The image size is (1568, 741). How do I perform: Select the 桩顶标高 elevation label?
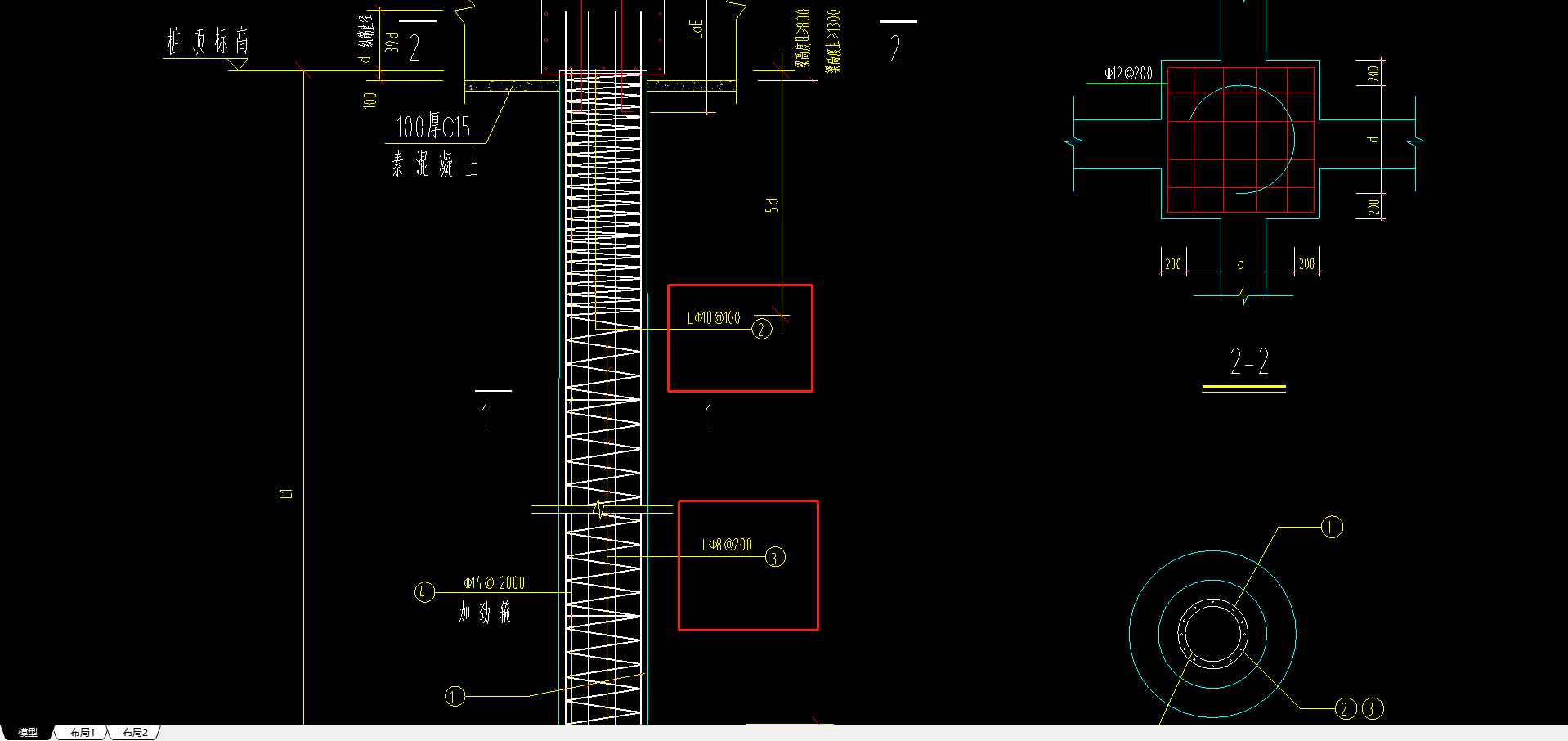pyautogui.click(x=208, y=41)
